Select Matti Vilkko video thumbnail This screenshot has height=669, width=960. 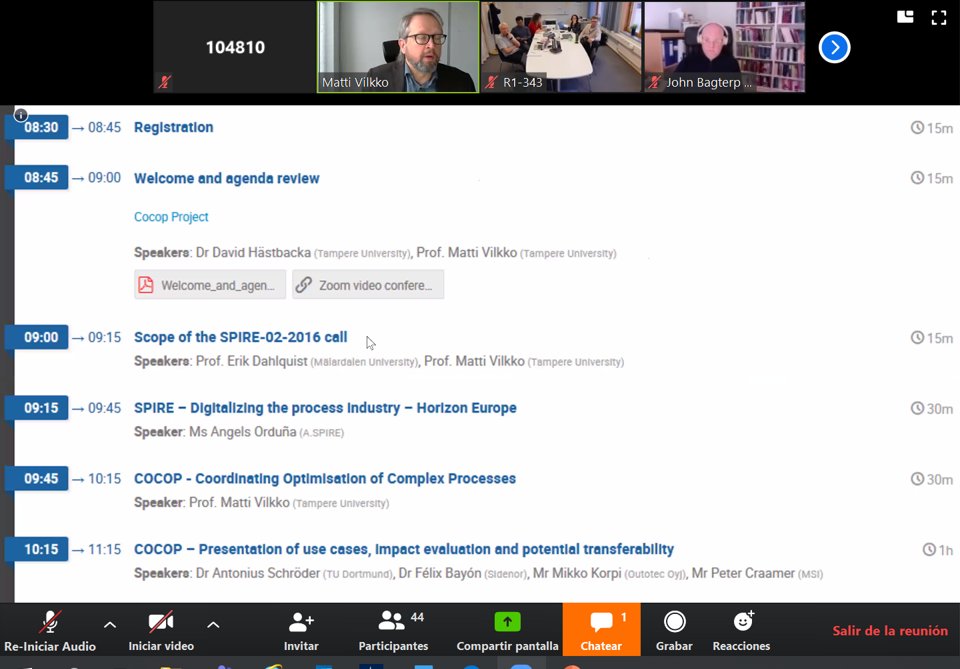tap(398, 47)
